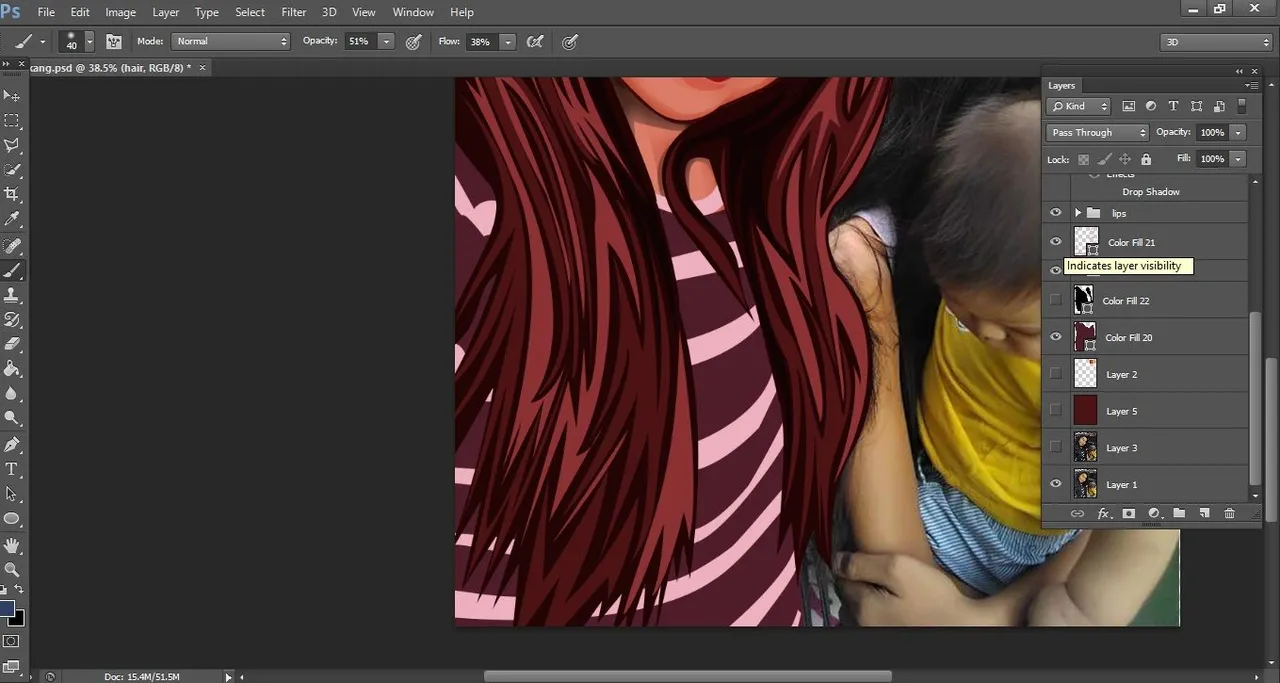Viewport: 1280px width, 683px height.
Task: Add a layer mask
Action: [1129, 513]
